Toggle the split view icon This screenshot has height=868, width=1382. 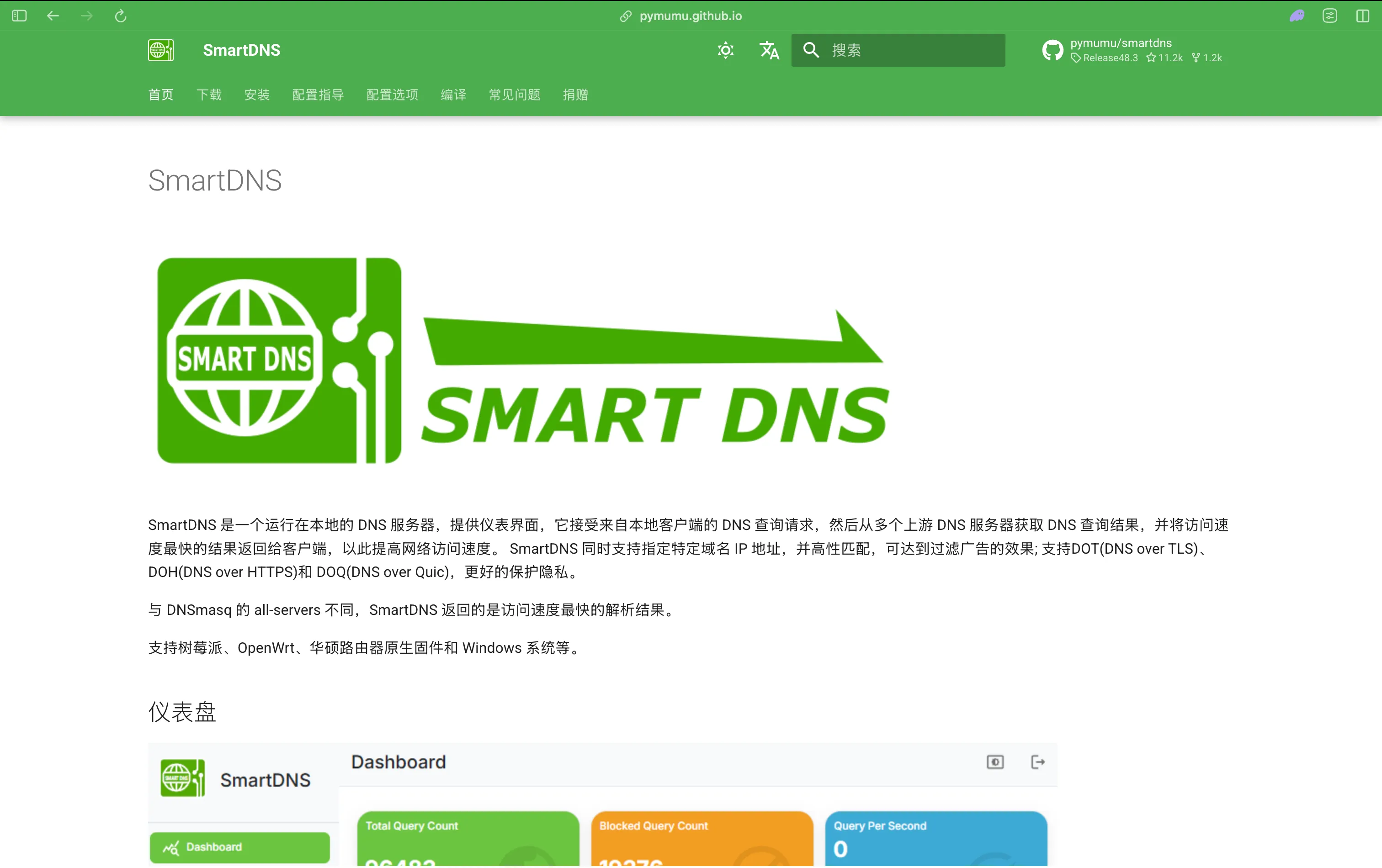click(x=1363, y=16)
